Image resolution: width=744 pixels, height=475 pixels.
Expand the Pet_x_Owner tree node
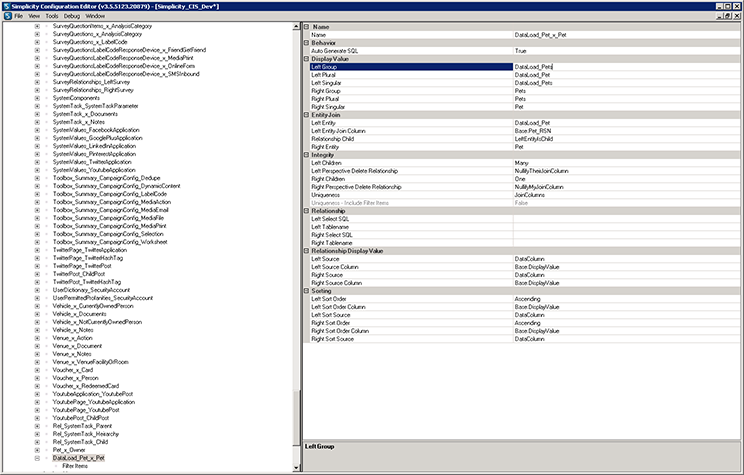click(x=37, y=449)
